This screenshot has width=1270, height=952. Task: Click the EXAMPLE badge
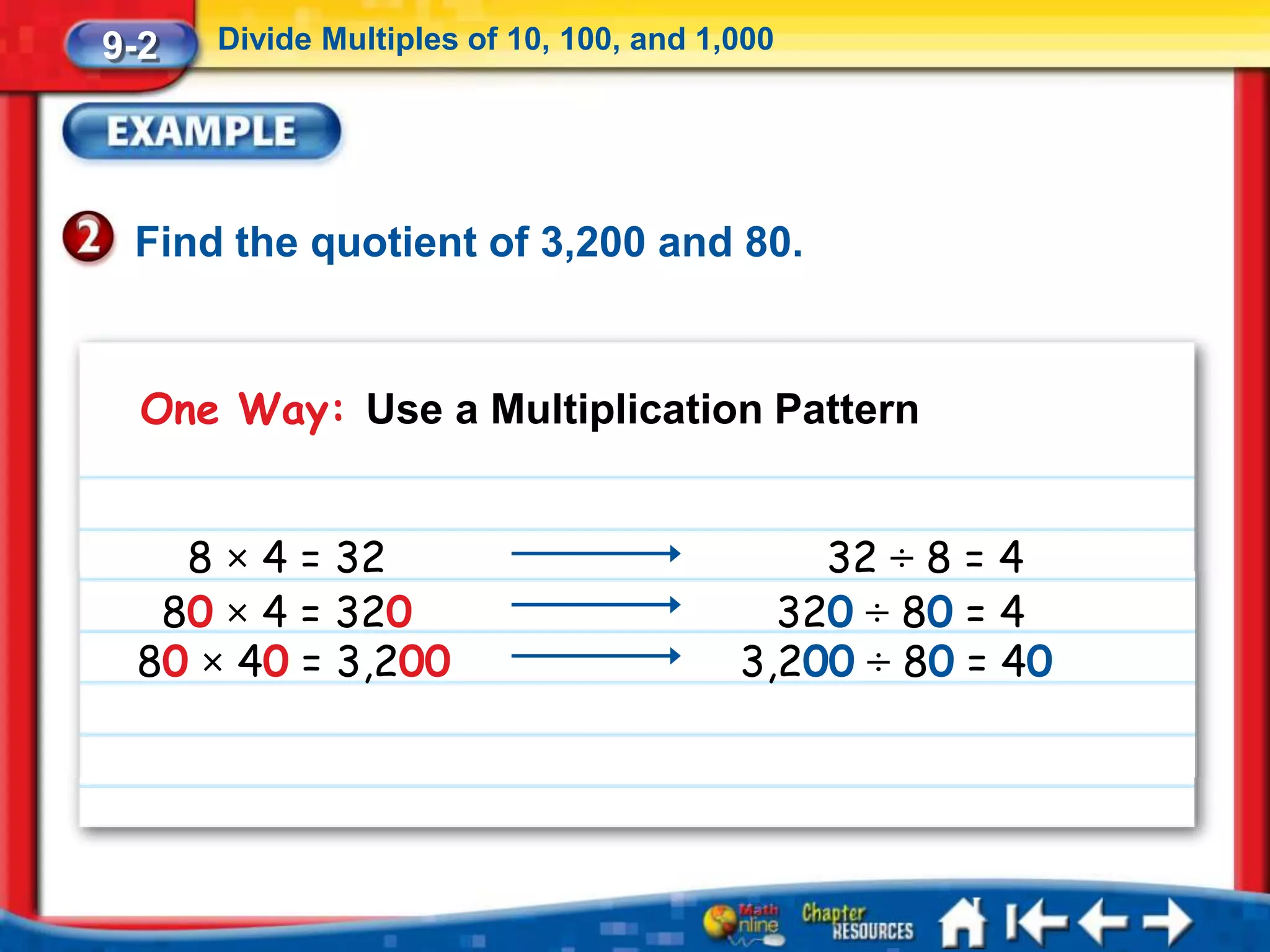tap(202, 132)
